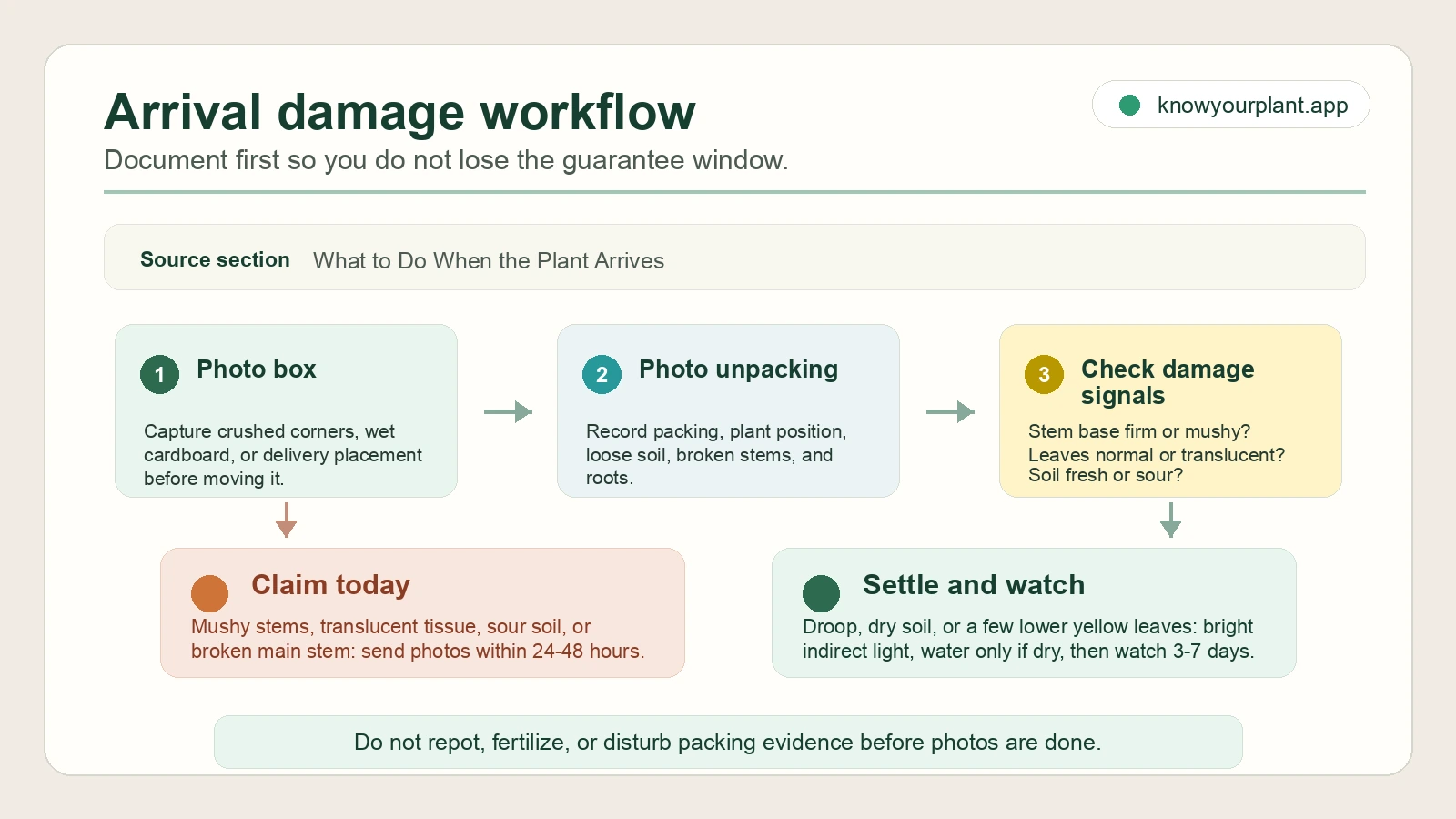Click the 'Photo unpacking' heading

pyautogui.click(x=739, y=369)
